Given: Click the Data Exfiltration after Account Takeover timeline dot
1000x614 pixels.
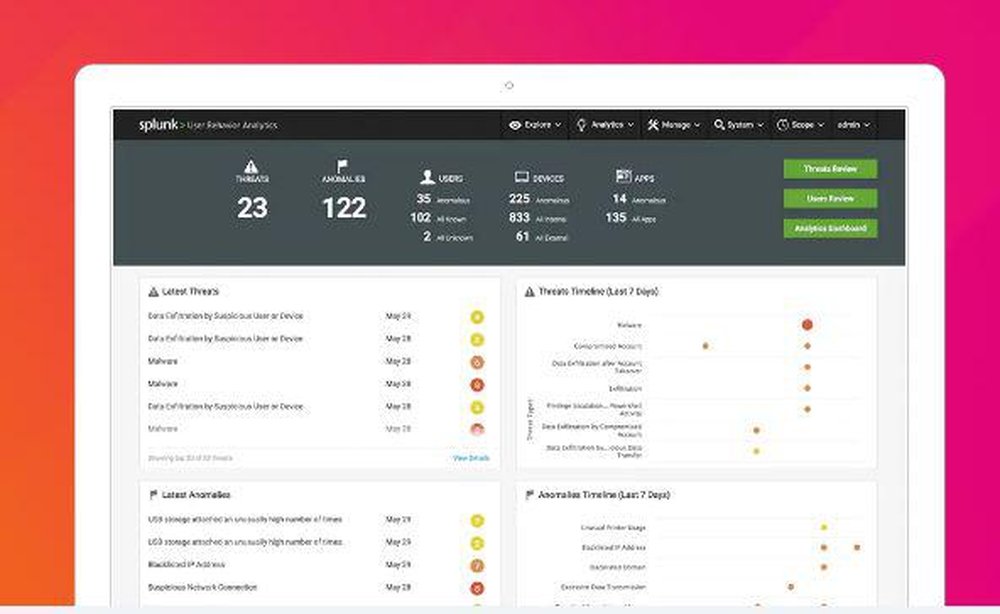Looking at the screenshot, I should click(x=807, y=367).
